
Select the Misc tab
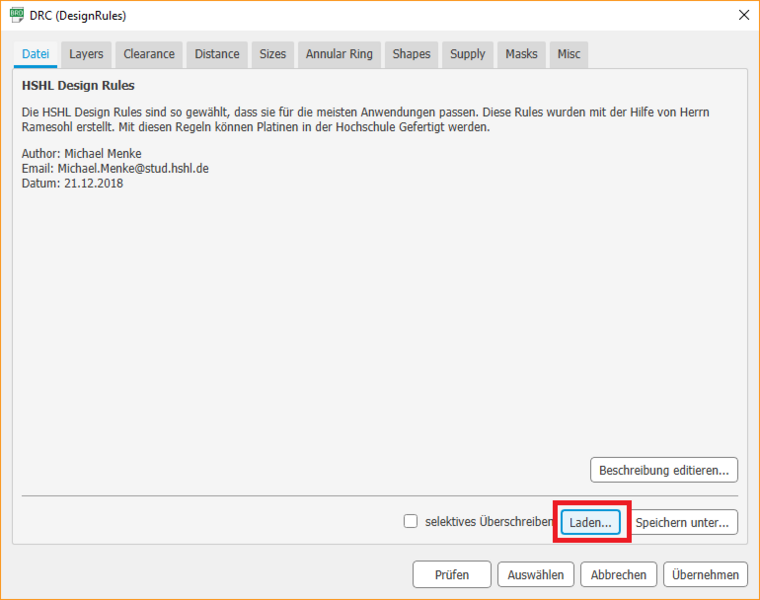(569, 54)
